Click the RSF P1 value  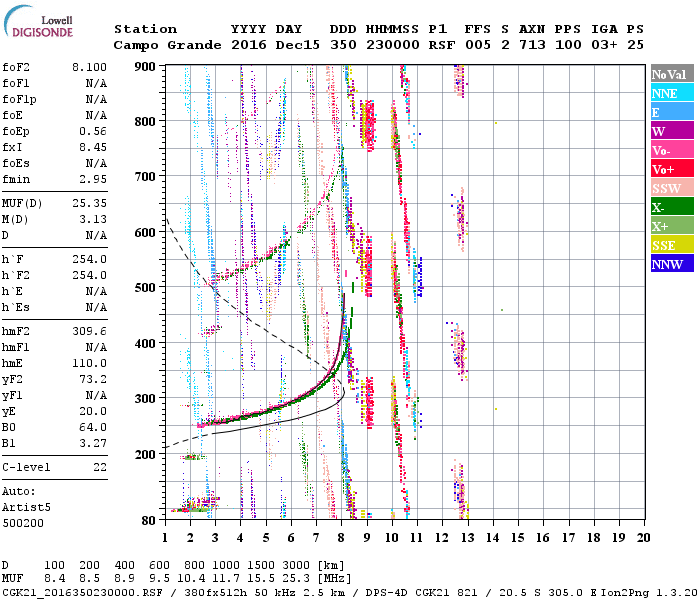tap(442, 45)
